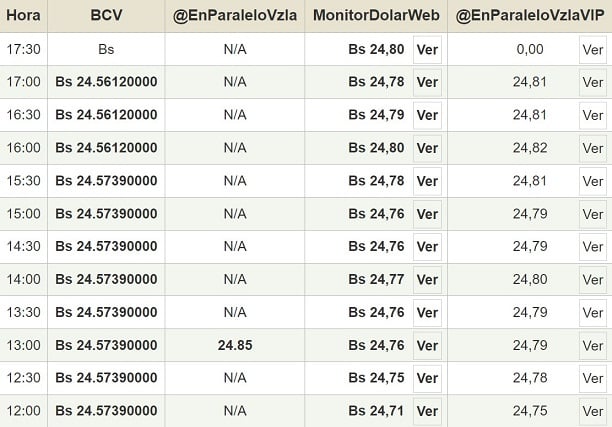The height and width of the screenshot is (427, 612).
Task: Click EnParaleloVzlaVIP Ver button at 13:30
Action: (x=593, y=312)
